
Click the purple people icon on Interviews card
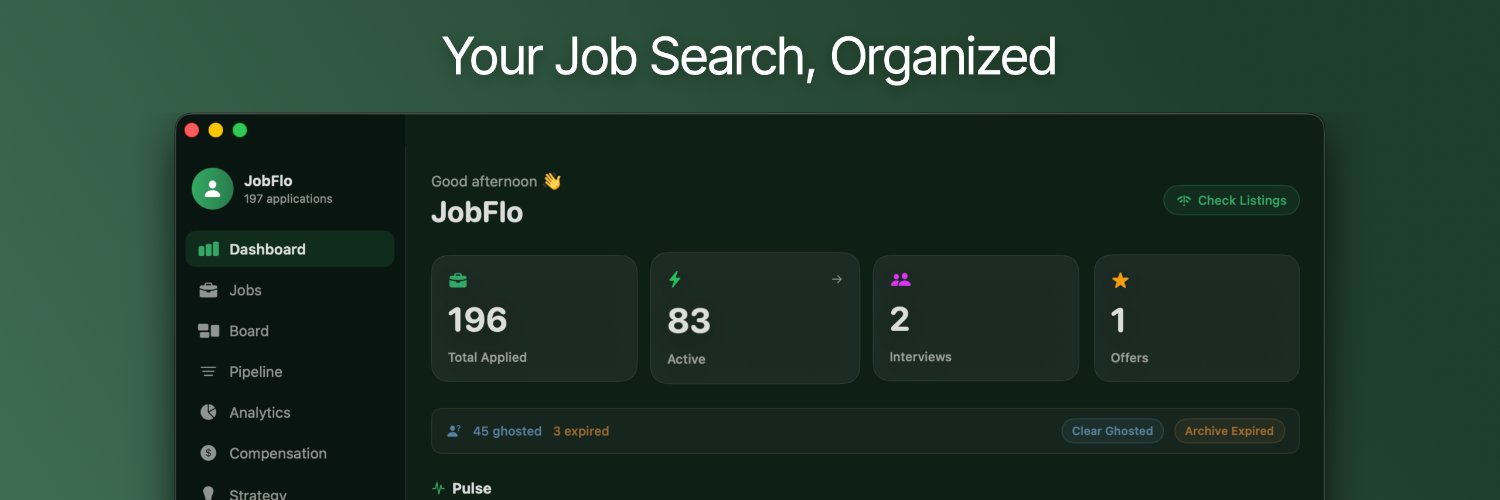[900, 280]
